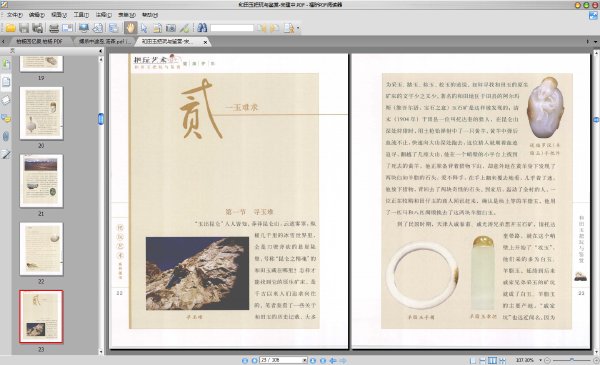Open the Signatures pen panel icon
The width and height of the screenshot is (600, 365).
[x=6, y=154]
